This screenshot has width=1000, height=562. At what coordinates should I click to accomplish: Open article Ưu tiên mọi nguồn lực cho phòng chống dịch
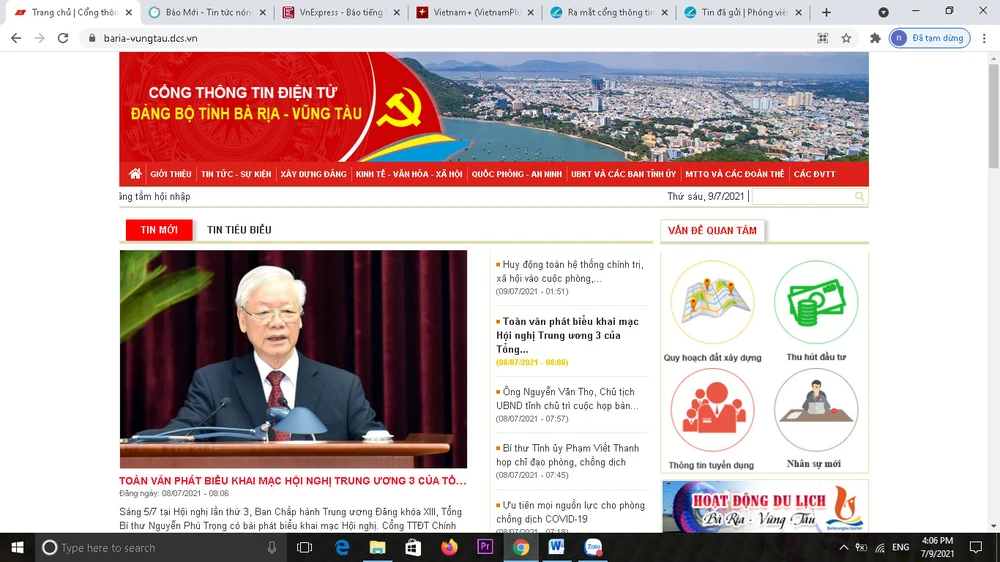pyautogui.click(x=570, y=512)
